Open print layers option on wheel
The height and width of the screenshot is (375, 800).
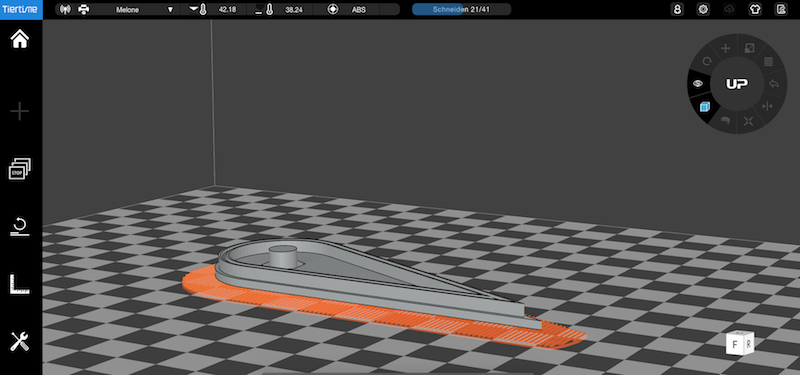[768, 62]
